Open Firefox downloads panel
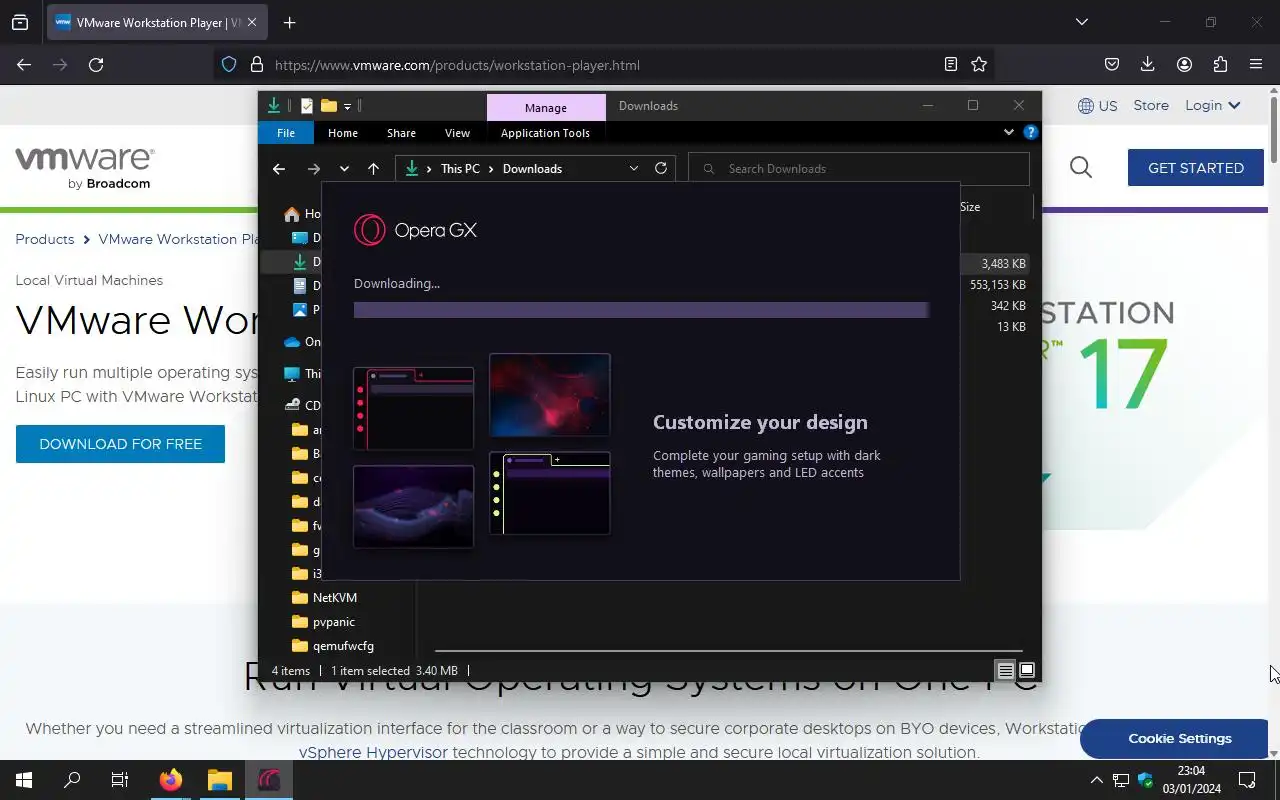The image size is (1280, 800). (x=1147, y=65)
